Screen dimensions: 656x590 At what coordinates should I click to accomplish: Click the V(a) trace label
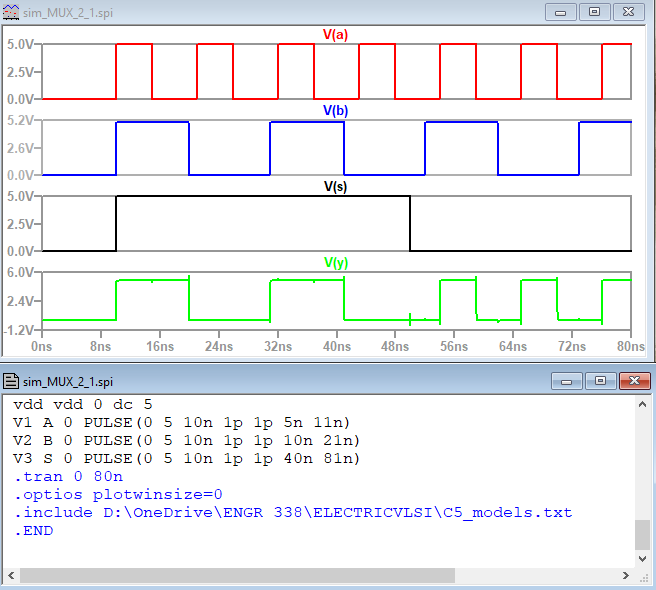(335, 34)
